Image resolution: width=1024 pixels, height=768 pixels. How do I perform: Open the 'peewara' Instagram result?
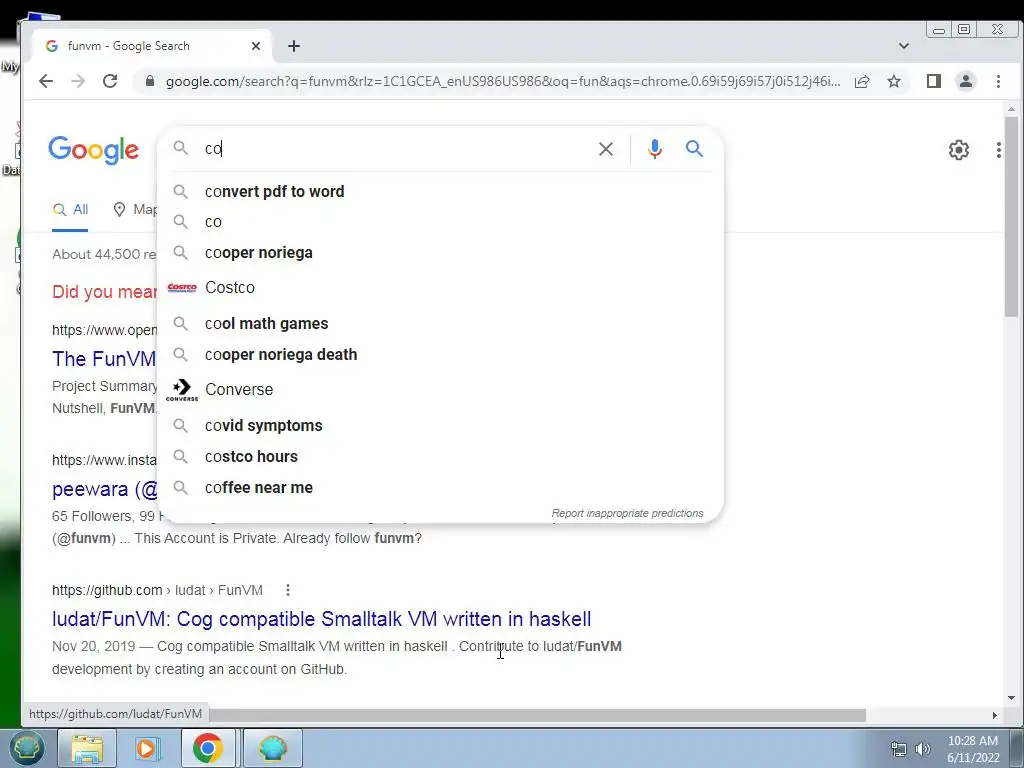pos(105,489)
